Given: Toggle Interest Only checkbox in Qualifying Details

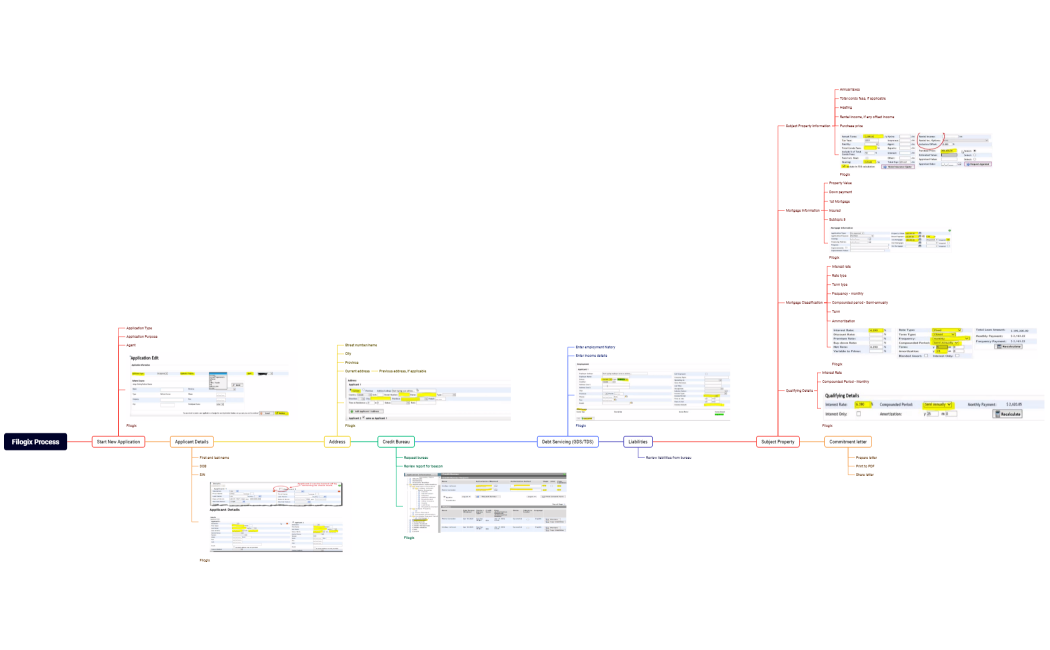Looking at the screenshot, I should coord(858,413).
